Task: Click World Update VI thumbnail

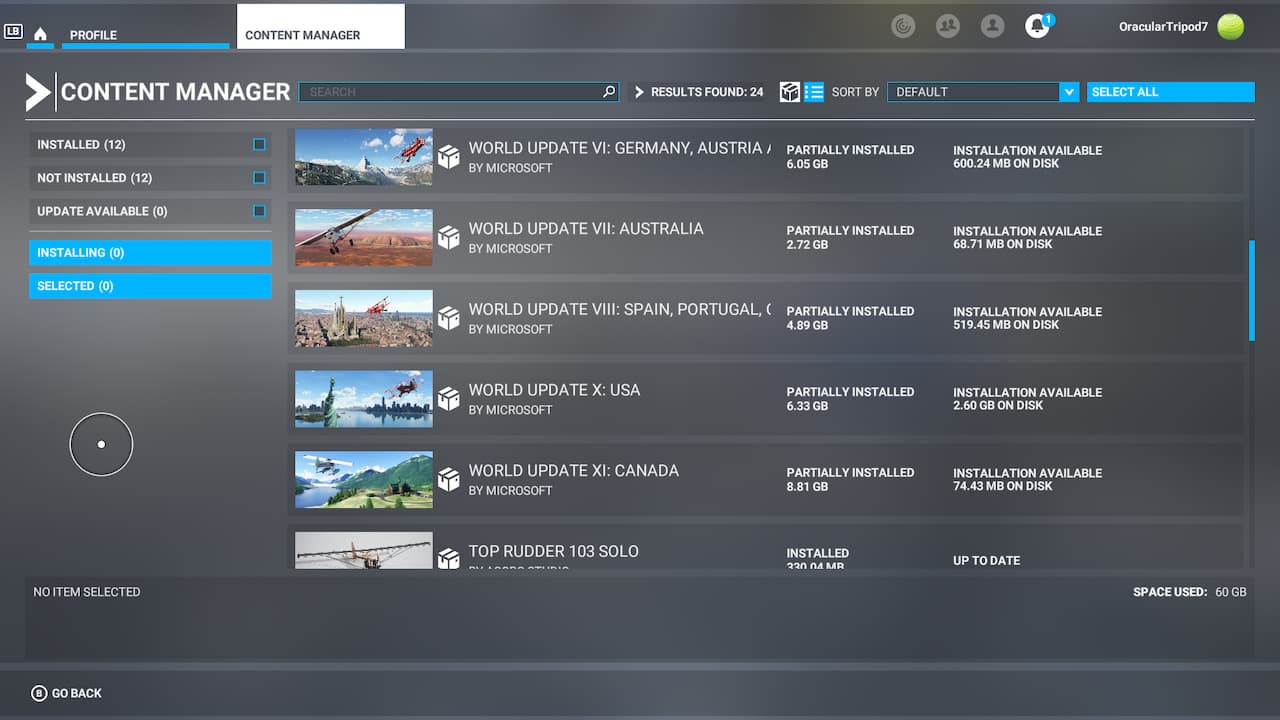Action: (x=364, y=157)
